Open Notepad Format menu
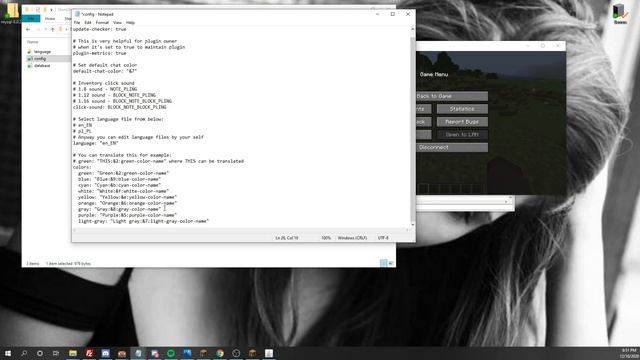This screenshot has height=360, width=640. point(102,23)
